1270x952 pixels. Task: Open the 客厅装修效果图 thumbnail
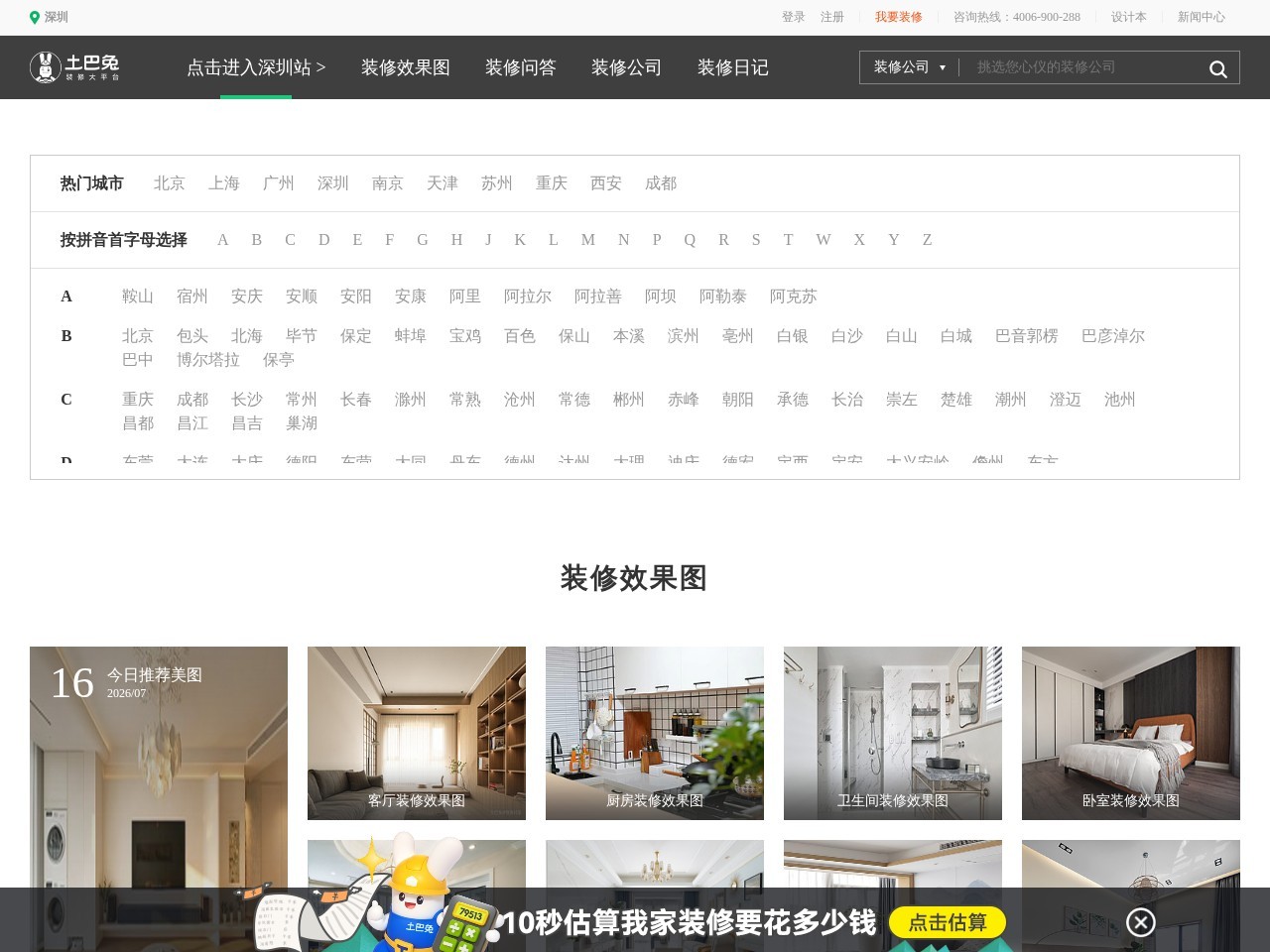click(417, 733)
